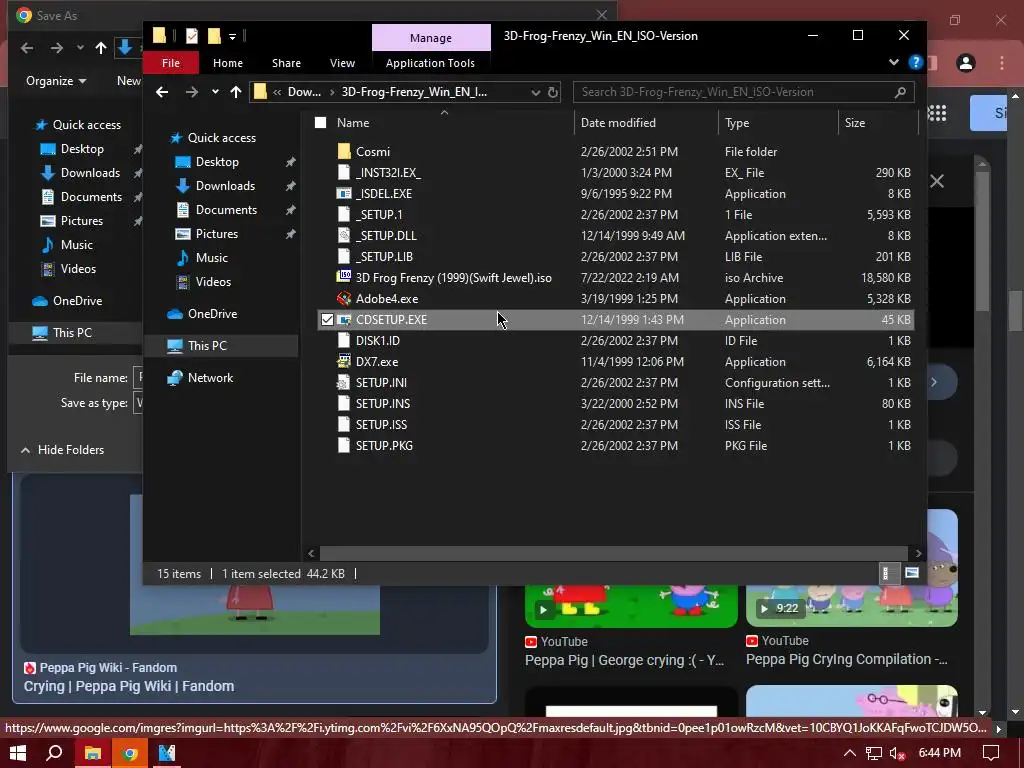Open quick access toolbar customize dropdown

coord(232,37)
